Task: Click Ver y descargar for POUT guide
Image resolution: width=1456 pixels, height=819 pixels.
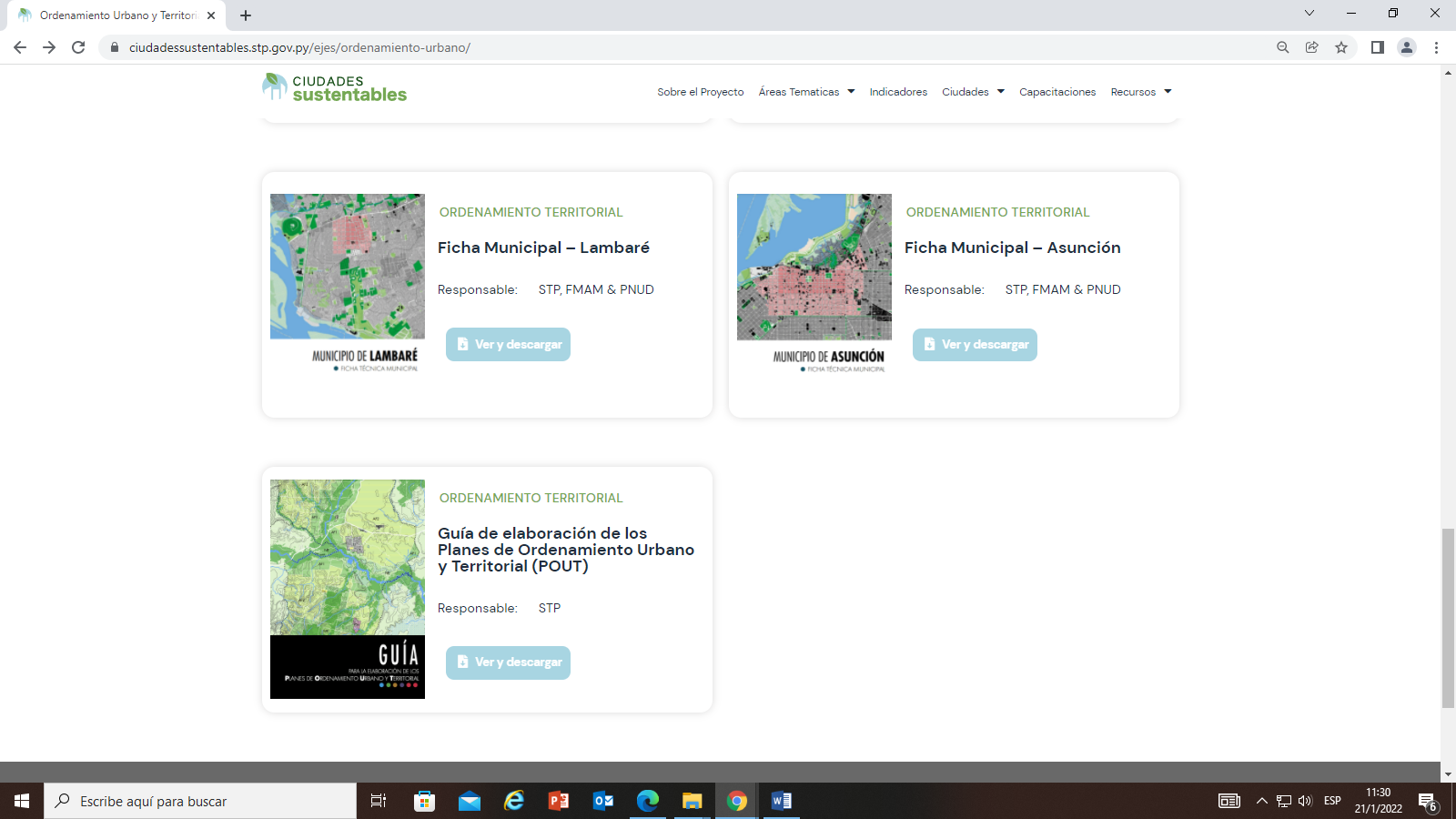Action: pyautogui.click(x=508, y=662)
